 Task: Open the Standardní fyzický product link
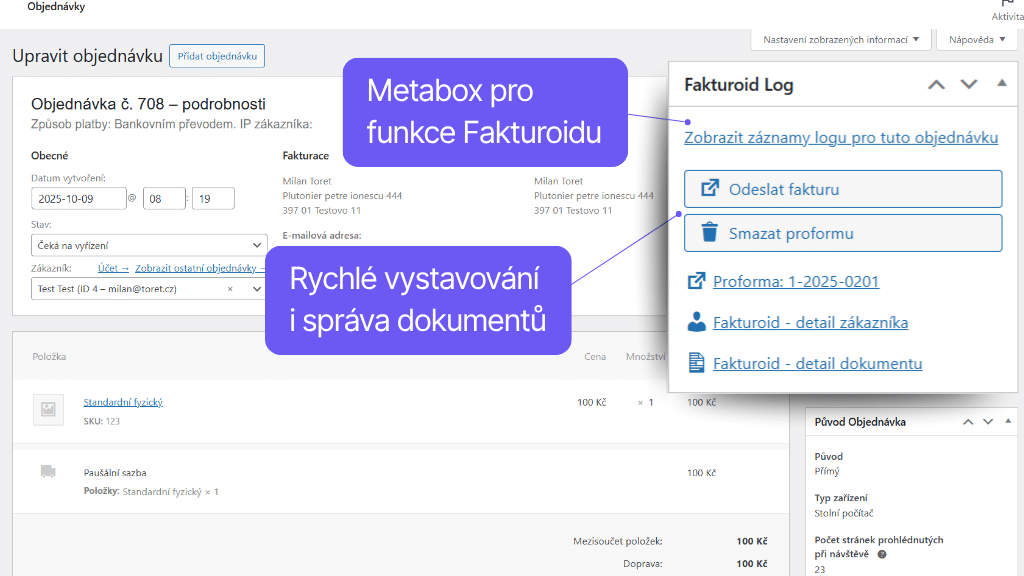pyautogui.click(x=122, y=402)
